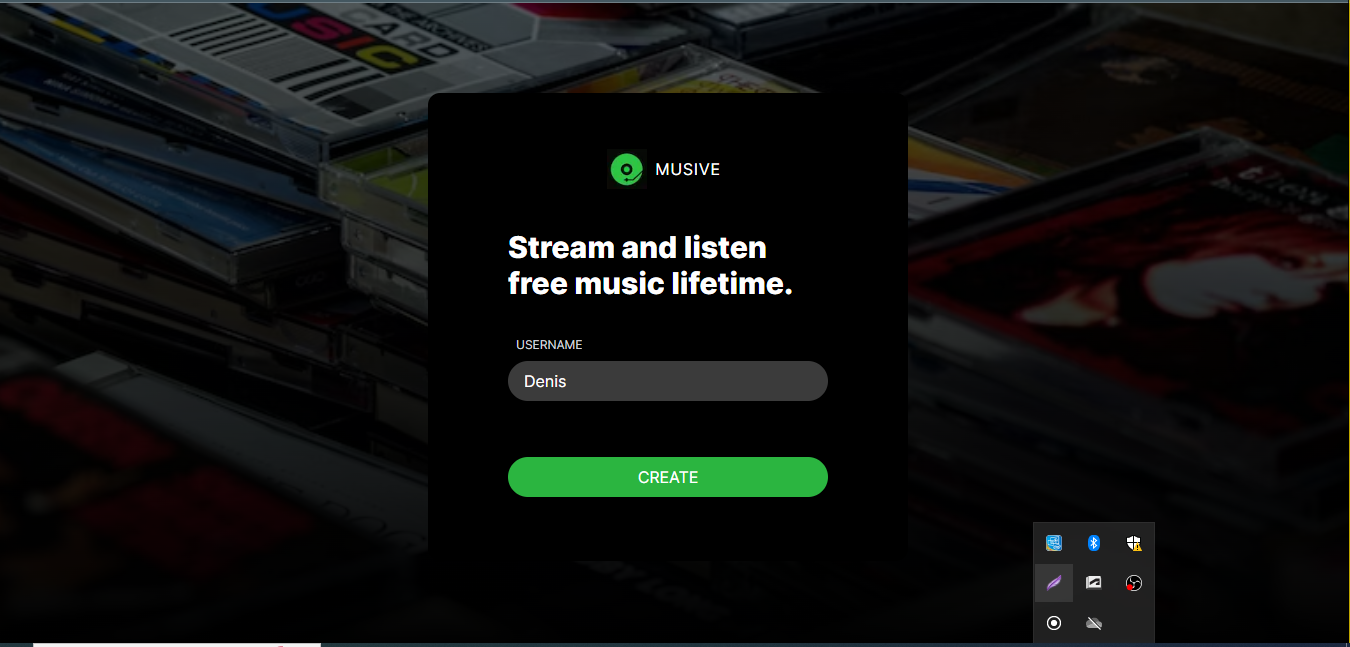1350x647 pixels.
Task: Click the purple feather Lightshot tray icon
Action: click(x=1054, y=583)
